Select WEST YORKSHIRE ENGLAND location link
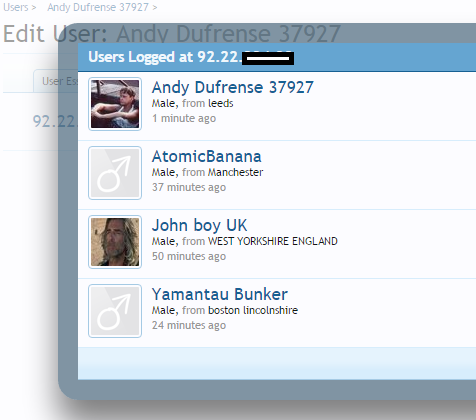This screenshot has width=476, height=420. (273, 241)
